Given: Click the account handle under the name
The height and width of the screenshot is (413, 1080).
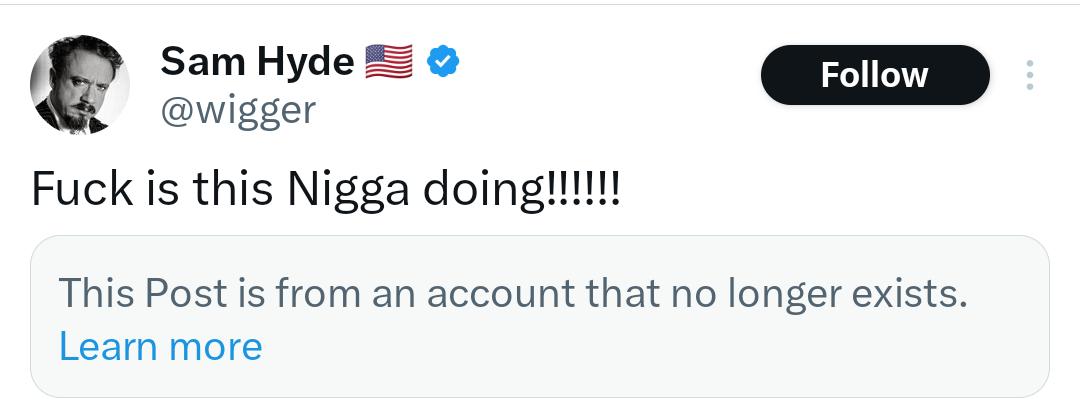Looking at the screenshot, I should [238, 109].
